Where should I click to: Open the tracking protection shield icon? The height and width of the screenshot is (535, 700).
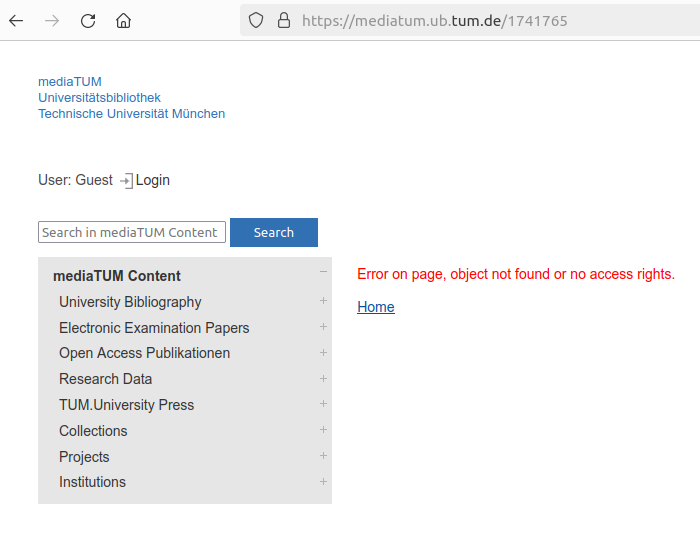tap(256, 21)
